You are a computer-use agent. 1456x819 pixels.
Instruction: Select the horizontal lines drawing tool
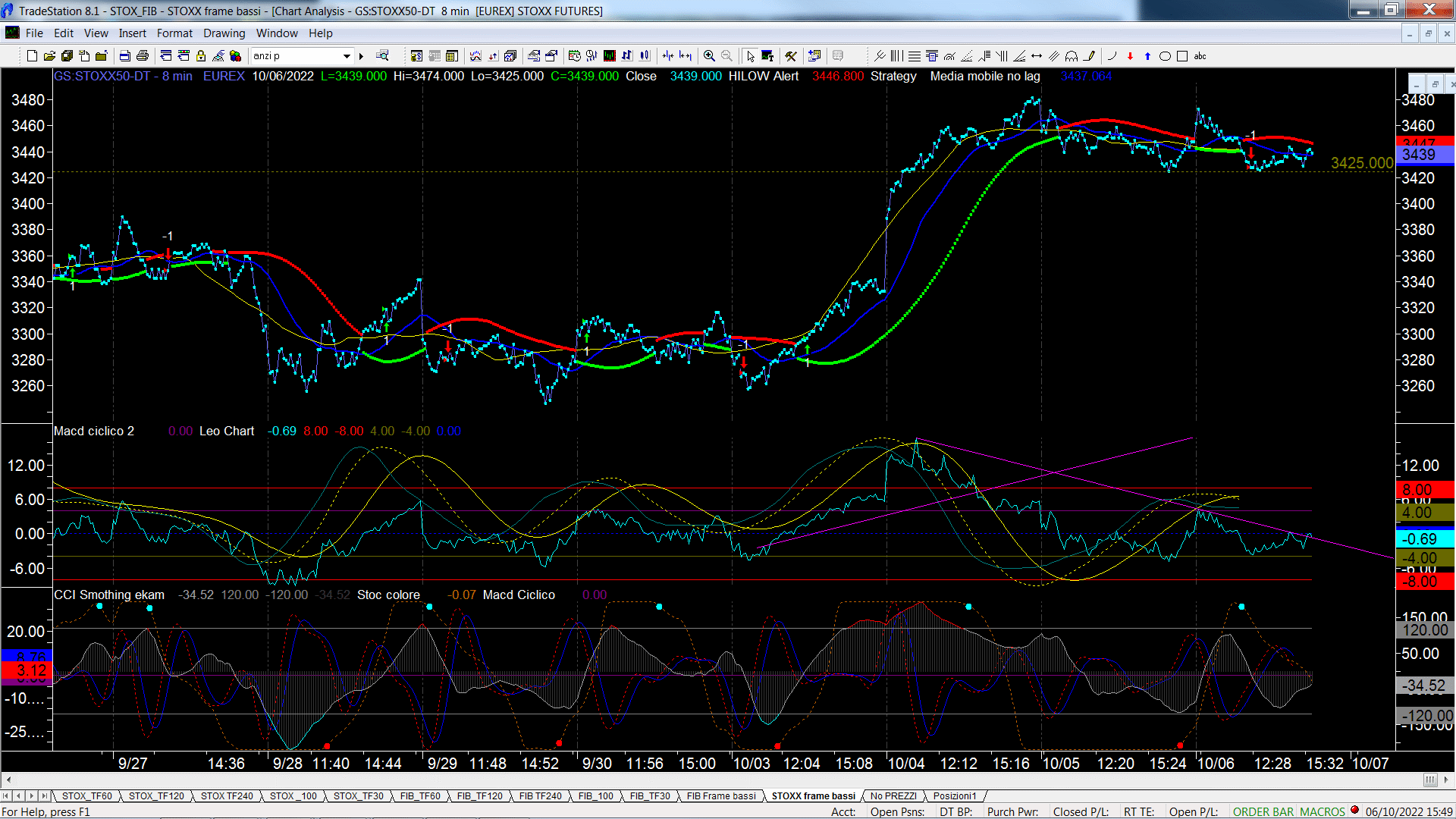pos(915,56)
